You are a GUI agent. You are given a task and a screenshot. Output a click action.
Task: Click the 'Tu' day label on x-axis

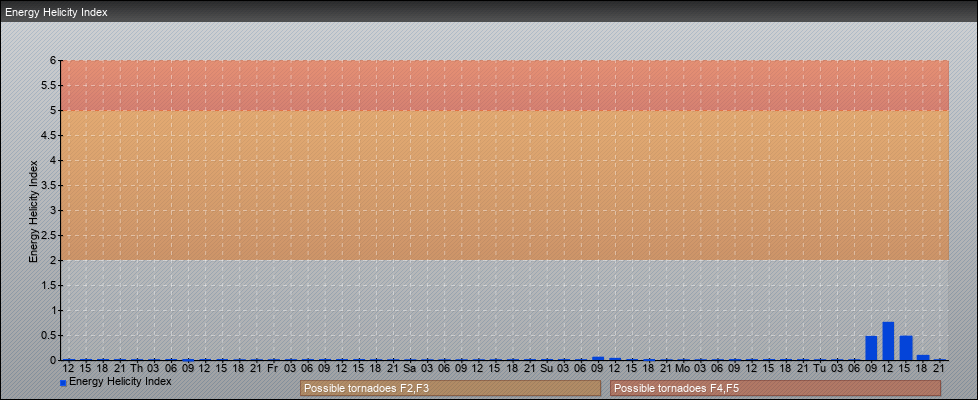[x=820, y=368]
